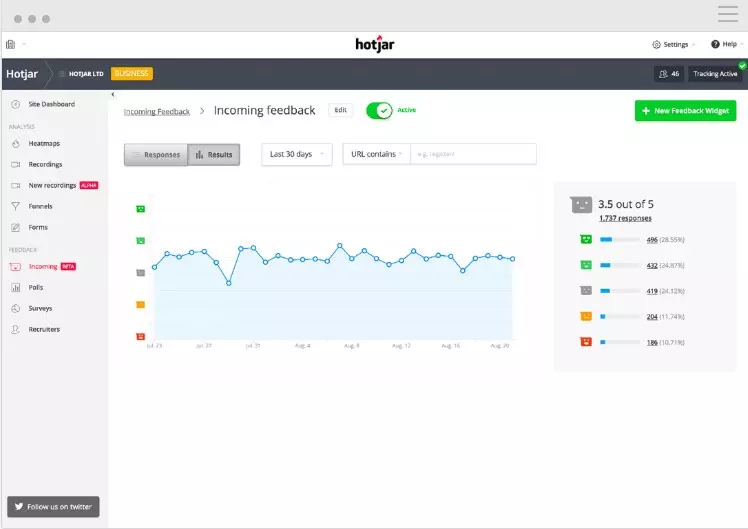Follow us on twitter button
Screen dimensions: 748x529
(53, 507)
